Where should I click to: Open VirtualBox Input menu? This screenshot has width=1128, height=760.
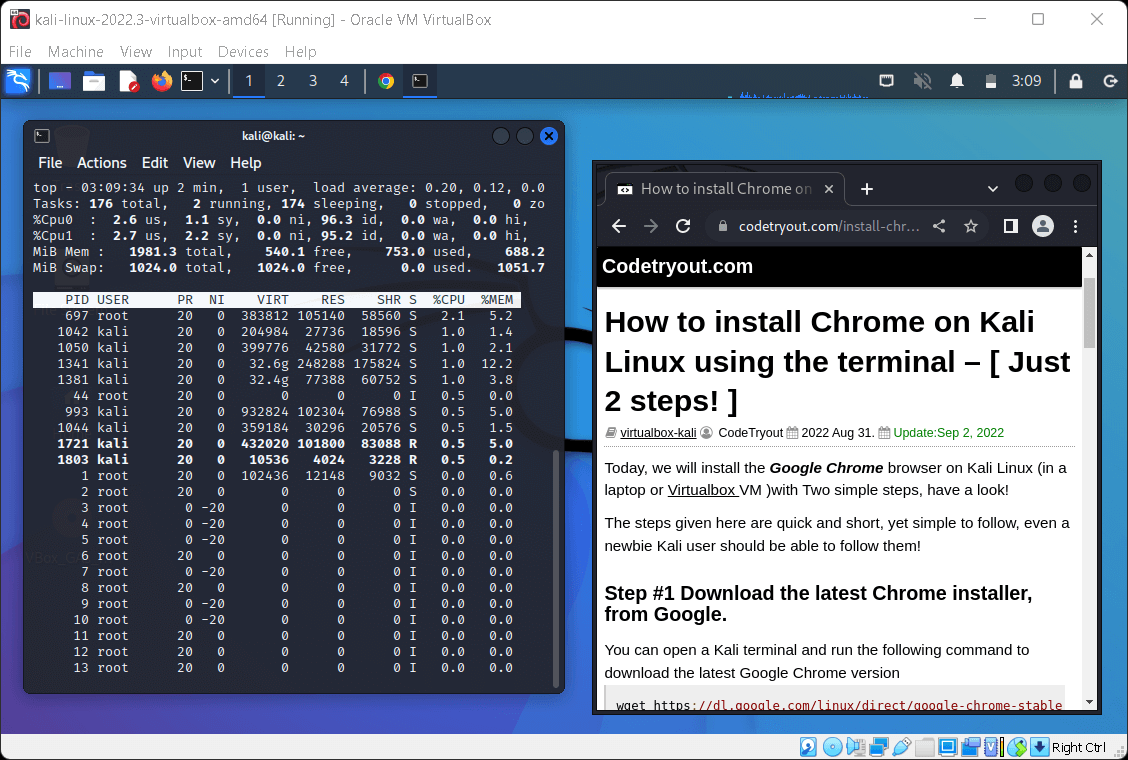coord(185,52)
